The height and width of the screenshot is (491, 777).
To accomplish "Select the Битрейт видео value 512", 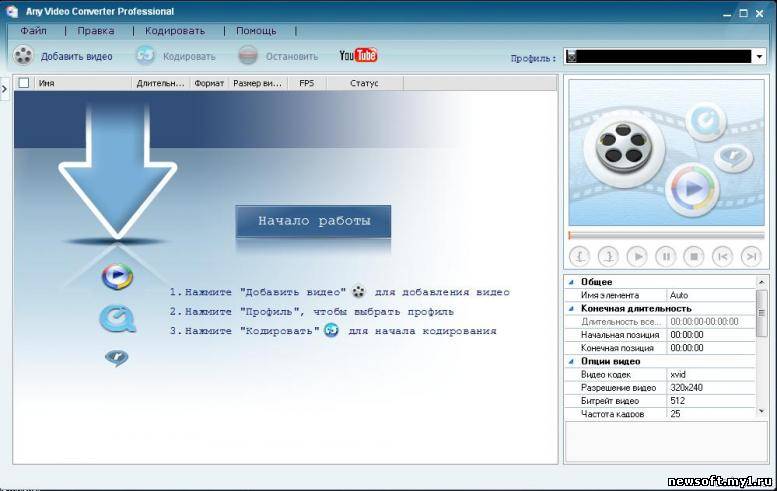I will click(x=711, y=401).
